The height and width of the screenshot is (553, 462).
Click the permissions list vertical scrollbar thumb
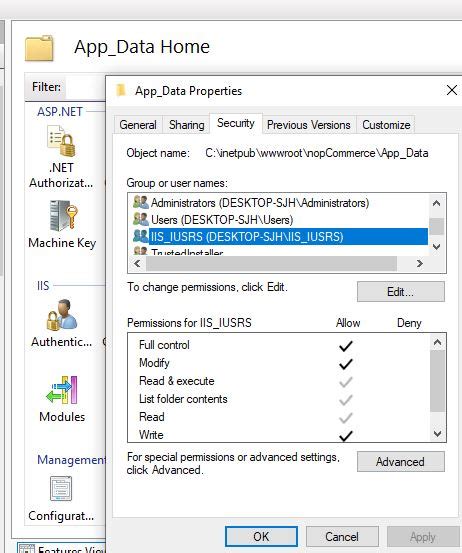click(438, 381)
